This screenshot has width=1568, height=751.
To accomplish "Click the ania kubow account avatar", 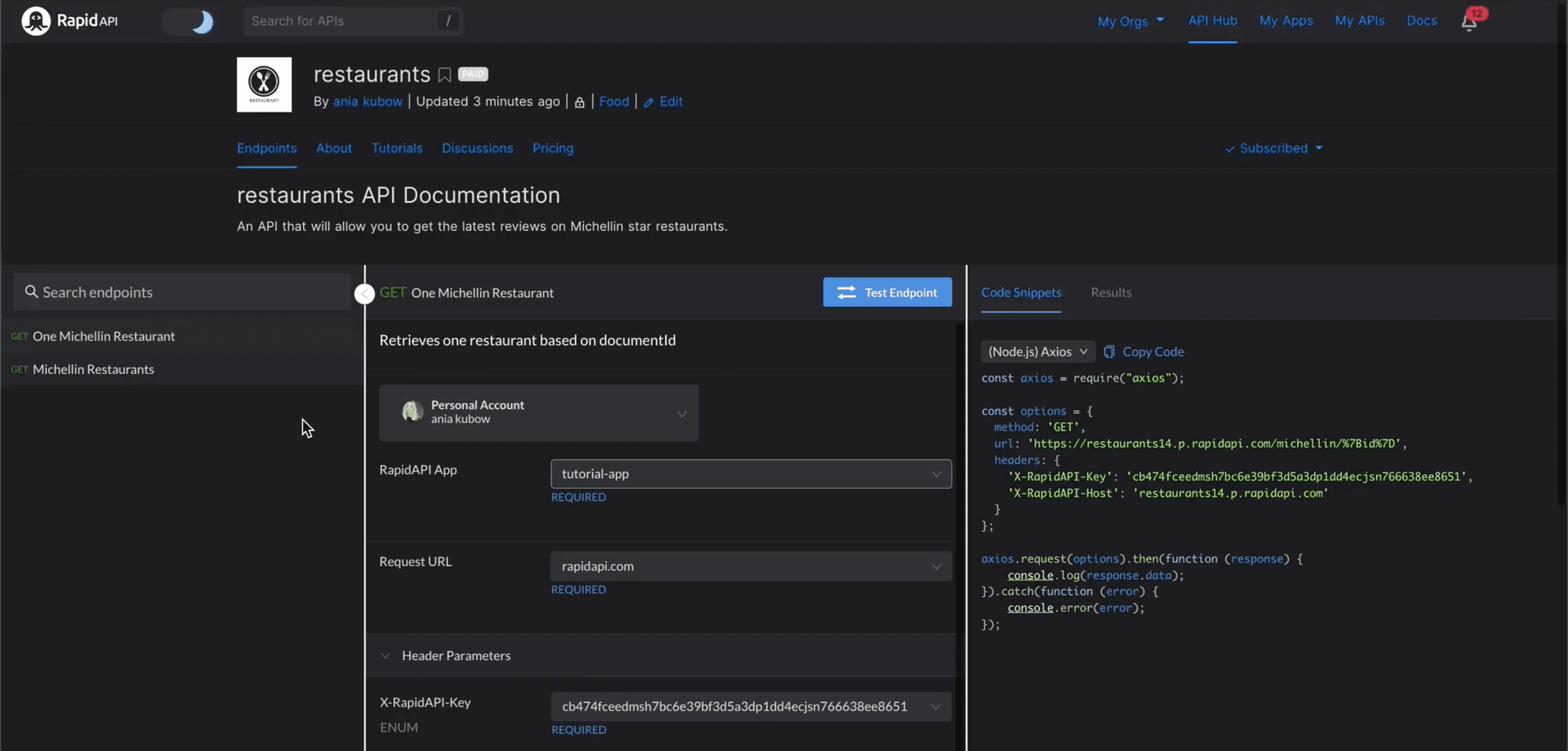I will coord(412,411).
